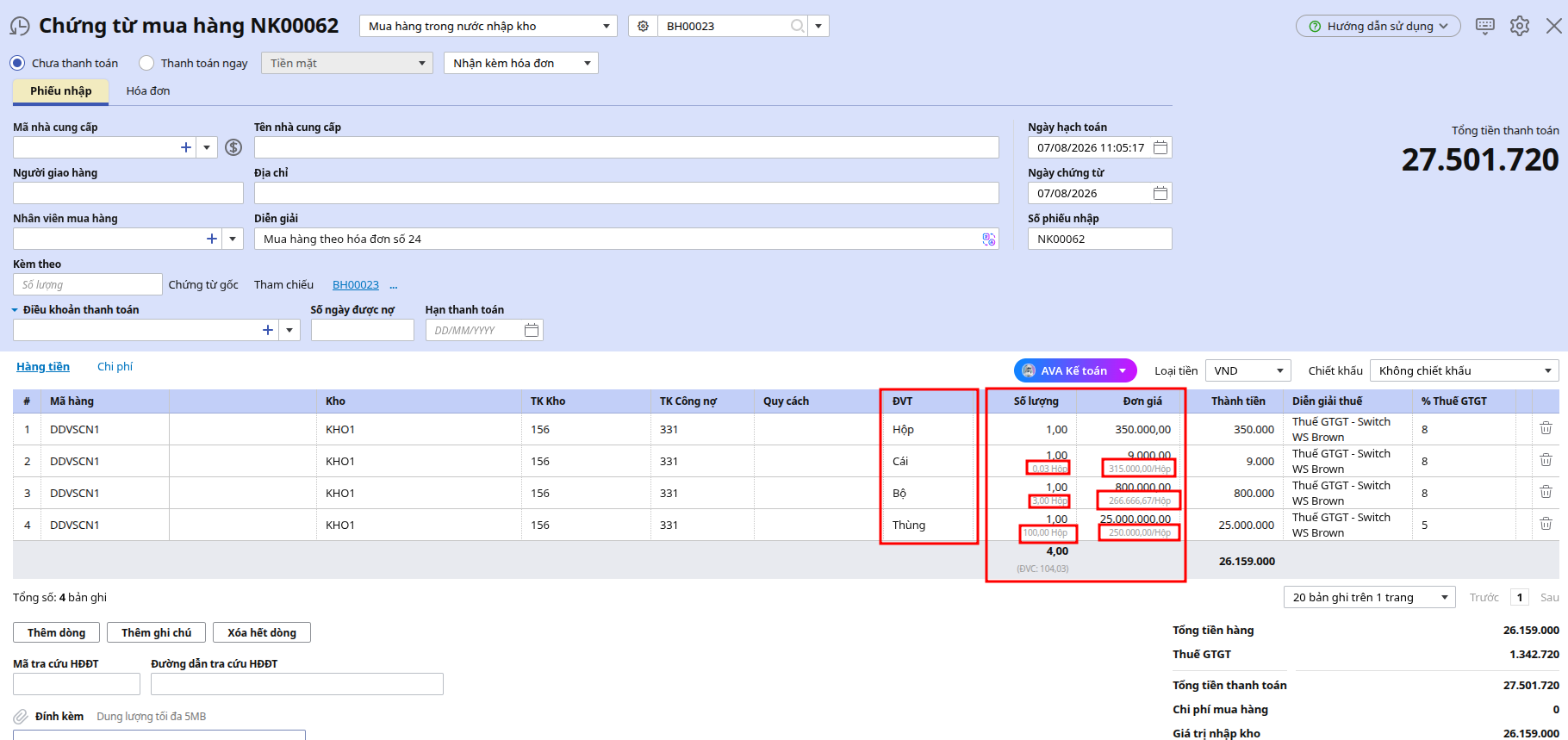The width and height of the screenshot is (1568, 740).
Task: Click into the Mã tra cứu HĐĐT field
Action: click(77, 684)
